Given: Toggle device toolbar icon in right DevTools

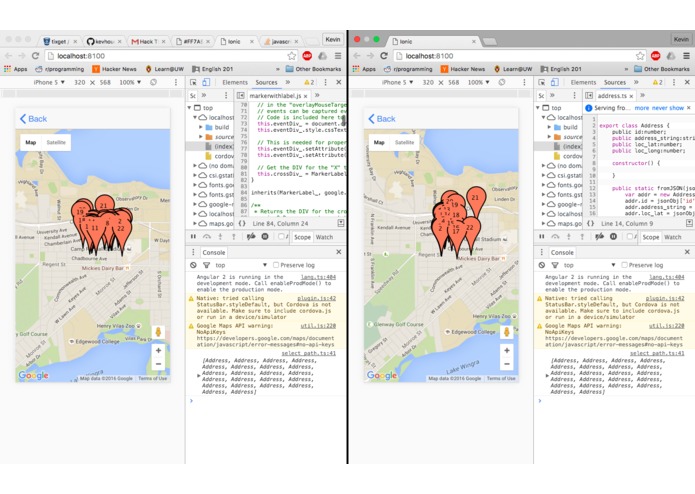Looking at the screenshot, I should tap(554, 82).
